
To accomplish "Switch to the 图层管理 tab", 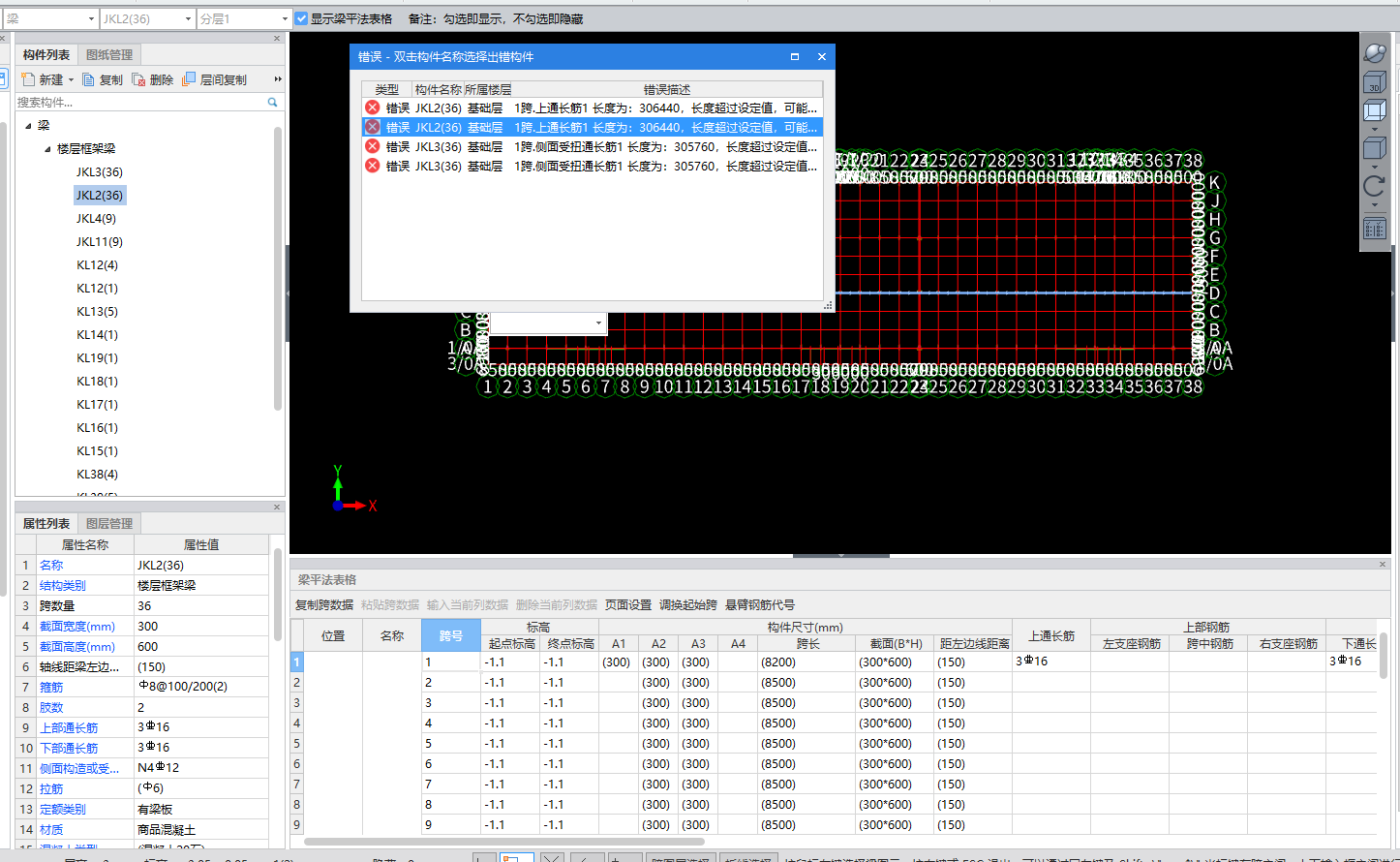I will click(x=109, y=523).
